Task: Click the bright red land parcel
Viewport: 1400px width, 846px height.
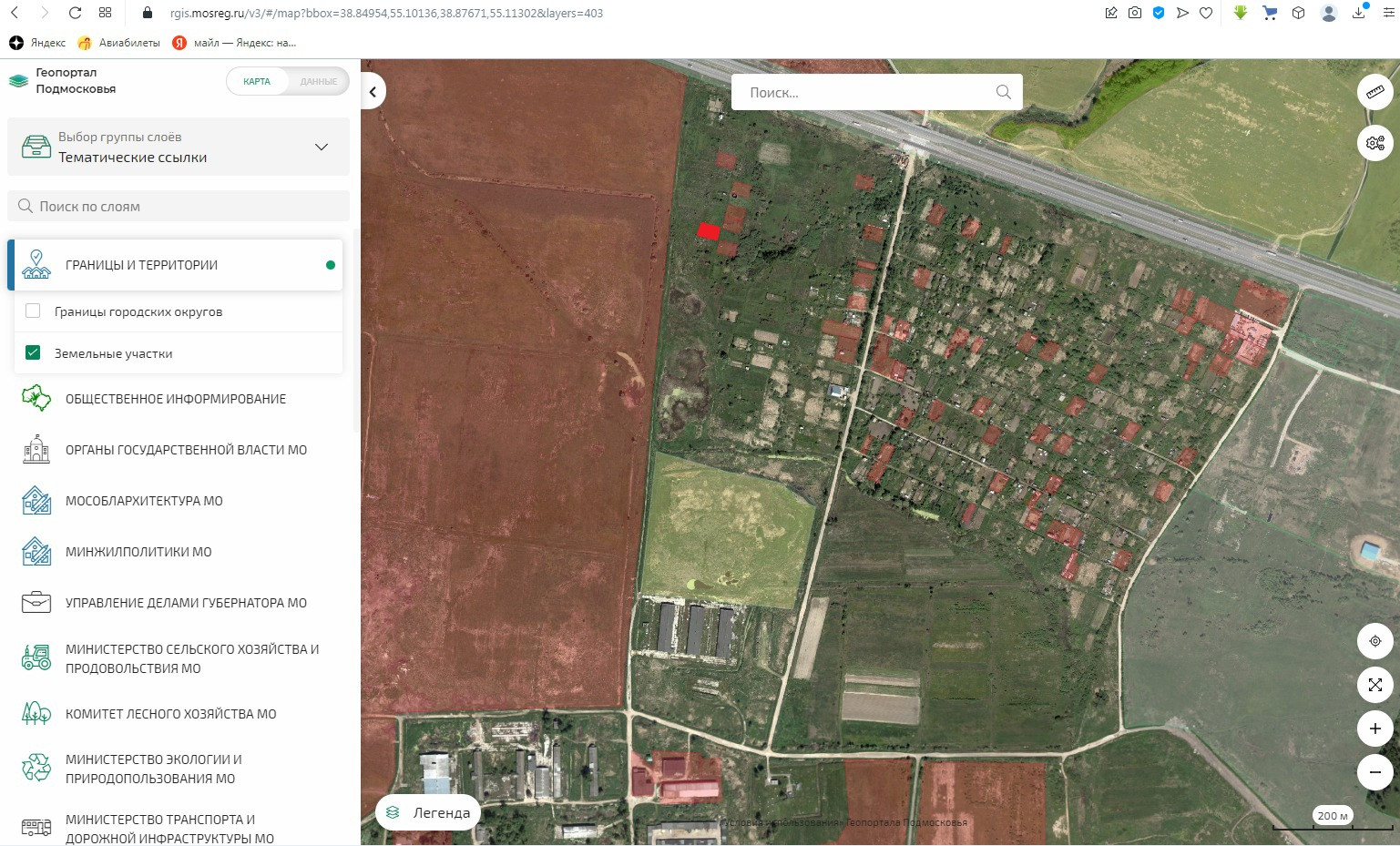Action: [x=708, y=231]
